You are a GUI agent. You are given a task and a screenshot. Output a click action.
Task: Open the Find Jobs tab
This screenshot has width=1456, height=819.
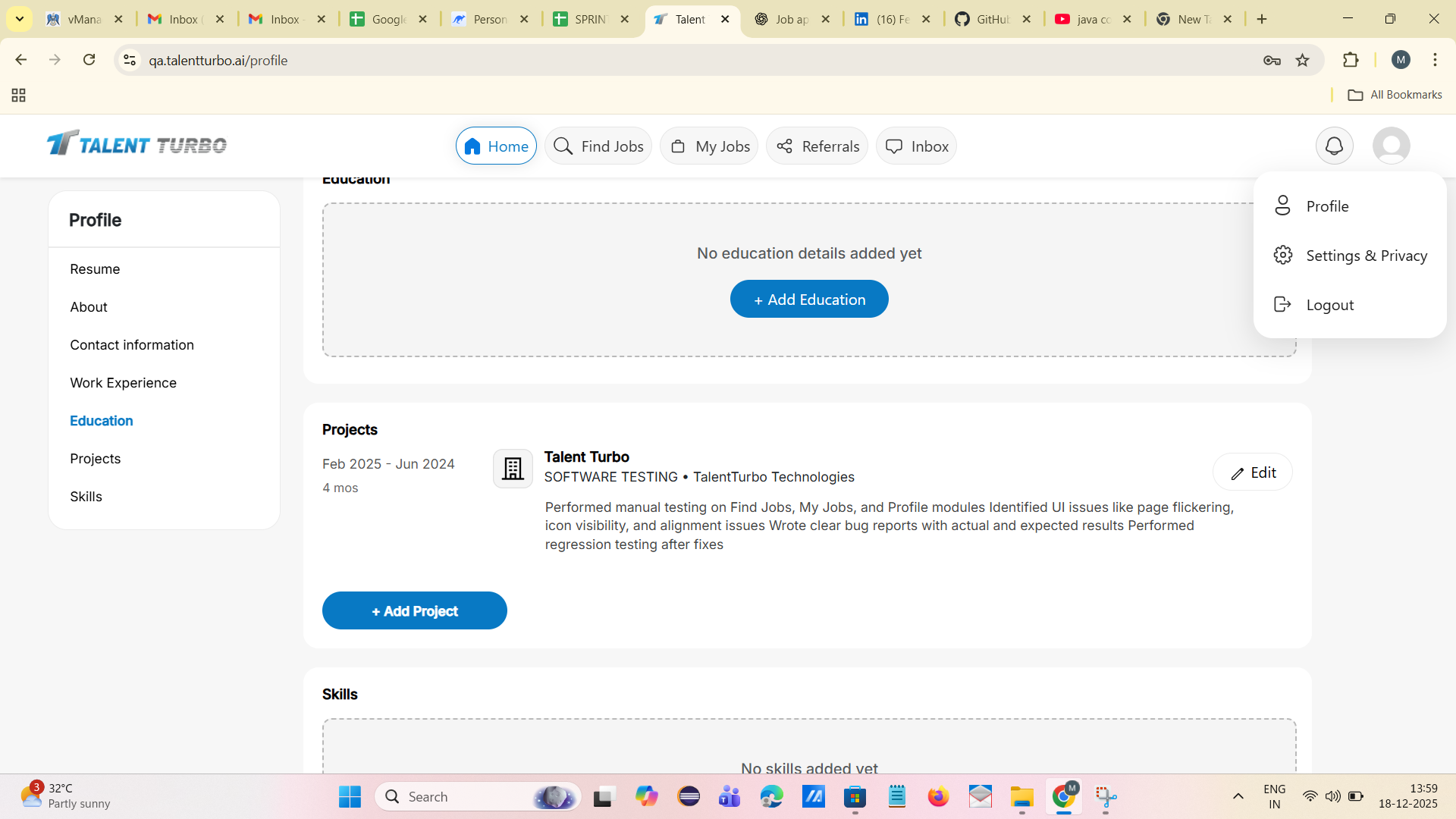click(598, 146)
